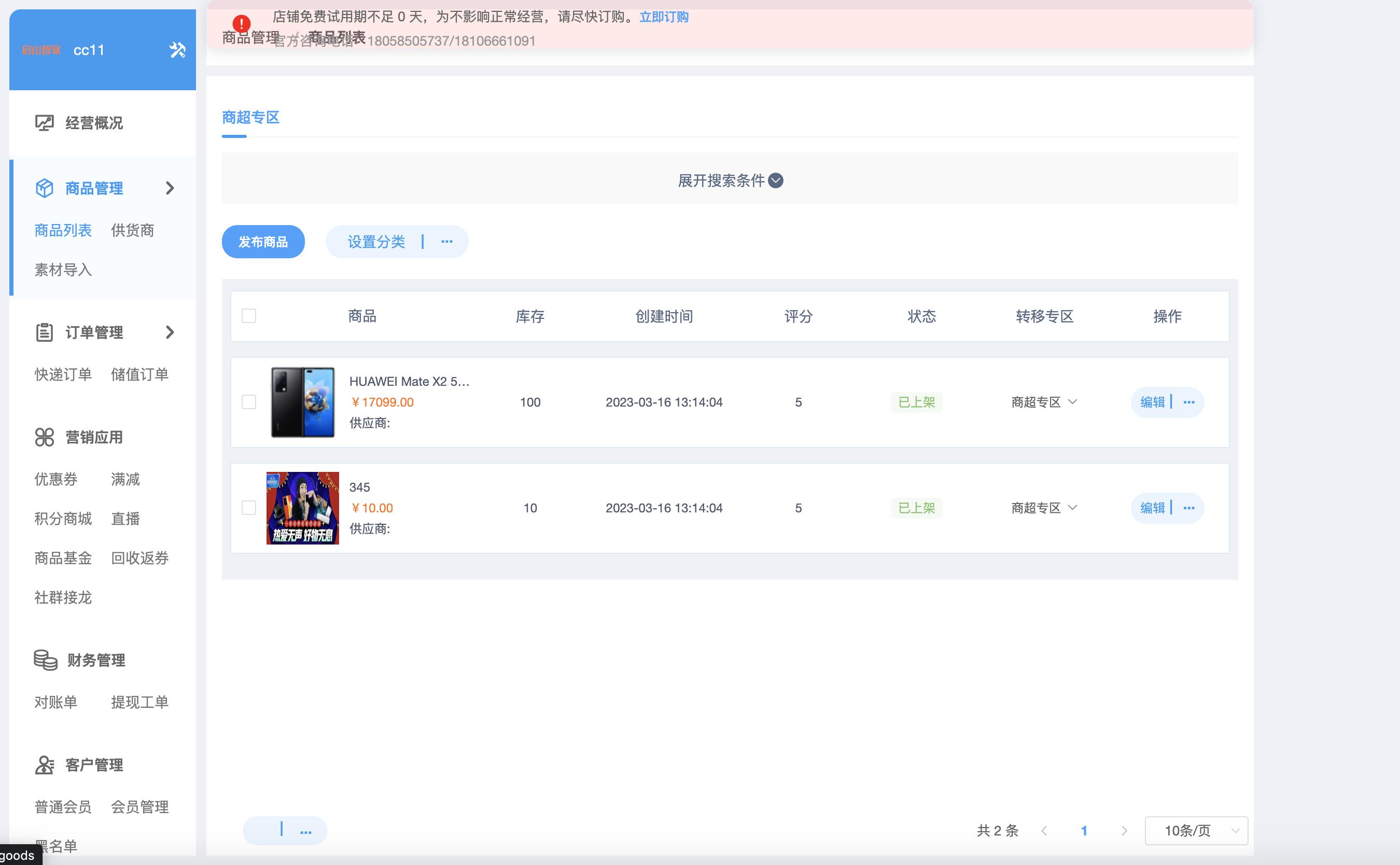Switch to the 商超专区 tab

250,117
